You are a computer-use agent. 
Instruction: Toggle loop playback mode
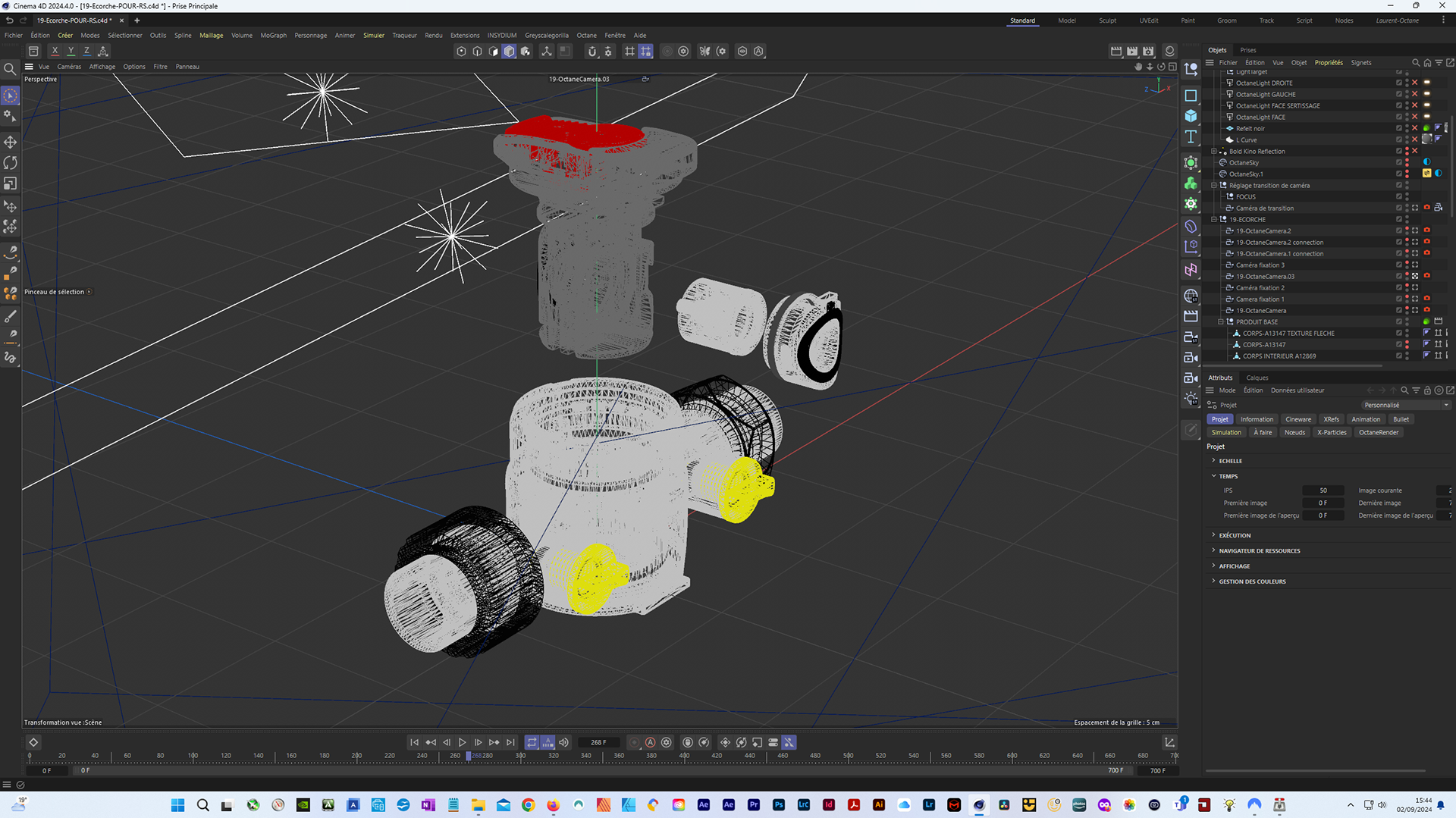(532, 743)
